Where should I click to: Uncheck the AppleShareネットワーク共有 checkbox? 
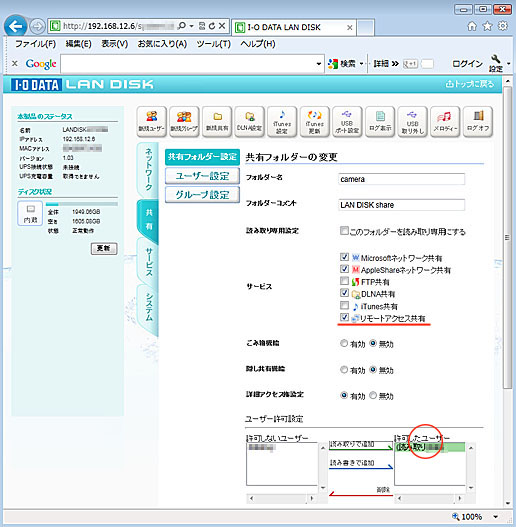[344, 269]
